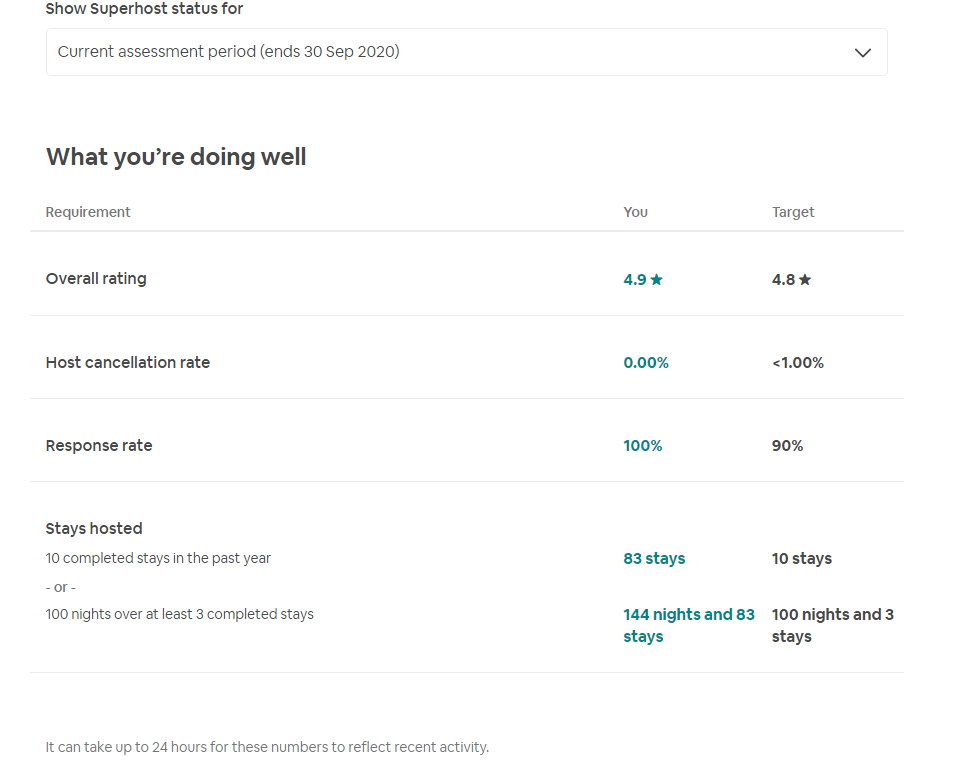Click the 24 hours recent activity note
The image size is (959, 763).
click(267, 747)
